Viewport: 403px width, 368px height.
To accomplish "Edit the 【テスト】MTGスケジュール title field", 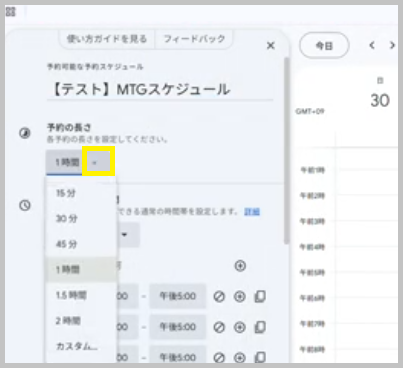I will 160,89.
